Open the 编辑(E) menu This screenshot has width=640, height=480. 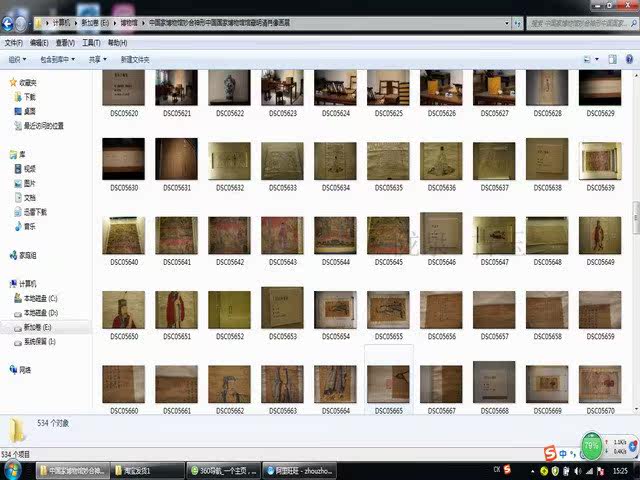pyautogui.click(x=39, y=42)
